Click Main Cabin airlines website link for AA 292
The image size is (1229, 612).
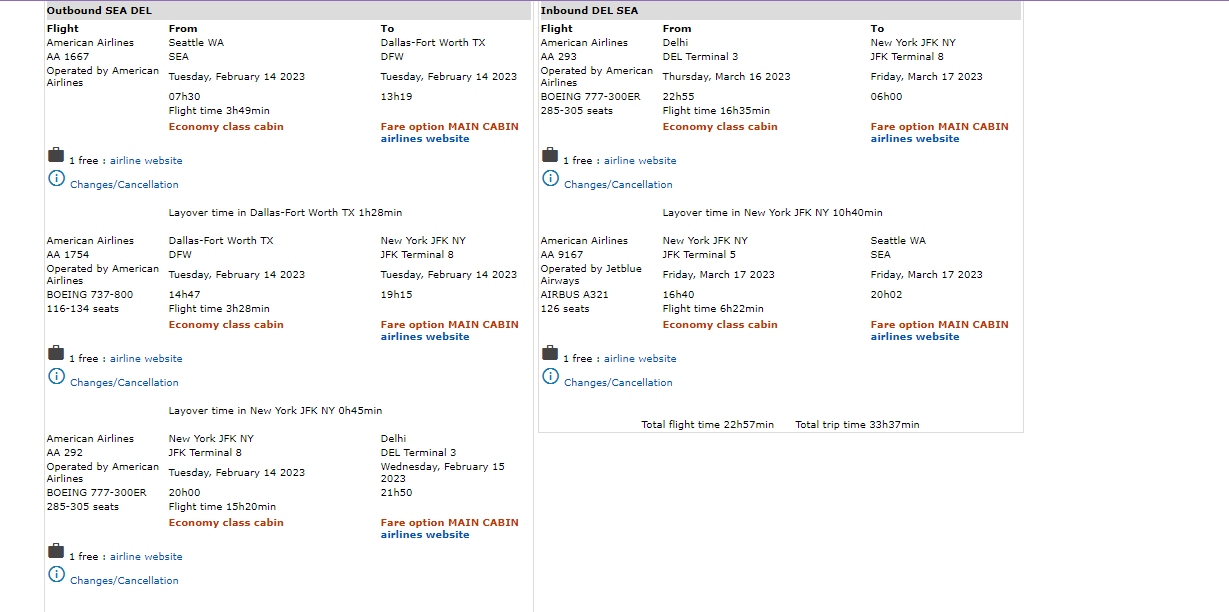pos(424,535)
